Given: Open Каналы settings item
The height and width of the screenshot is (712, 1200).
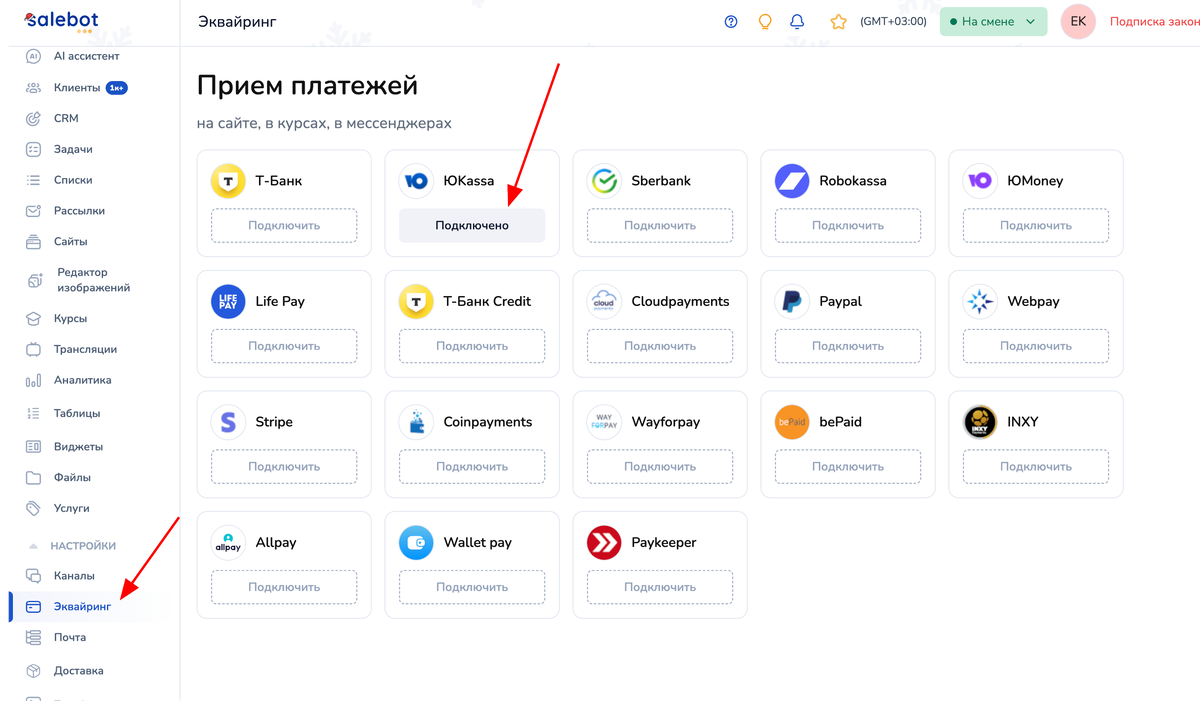Looking at the screenshot, I should point(76,576).
